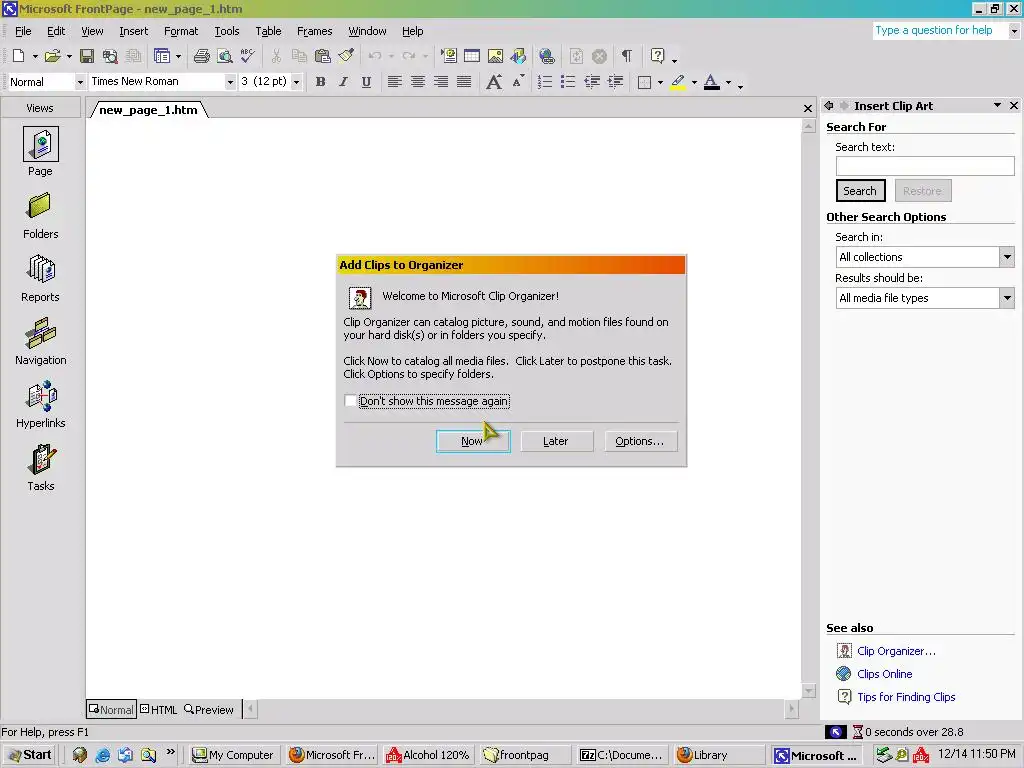Expand the Style dropdown showing Normal
Image resolution: width=1024 pixels, height=768 pixels.
click(x=80, y=82)
